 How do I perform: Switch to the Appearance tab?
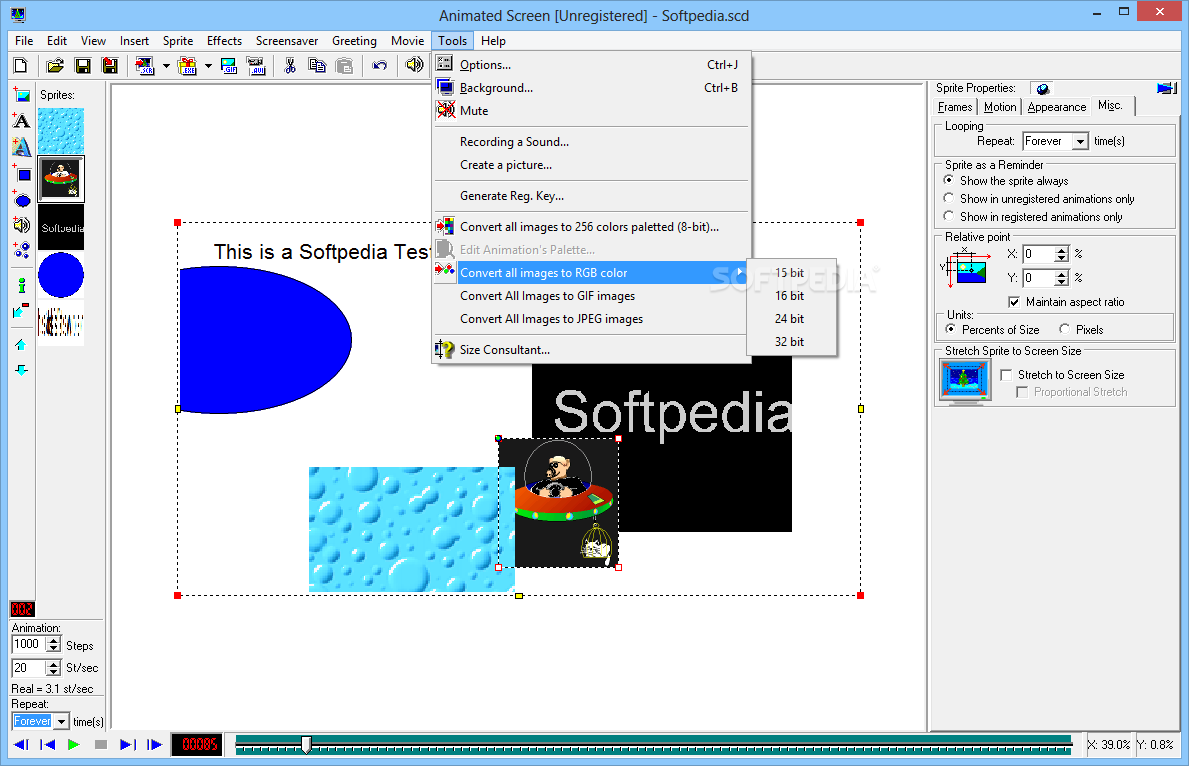(x=1056, y=107)
